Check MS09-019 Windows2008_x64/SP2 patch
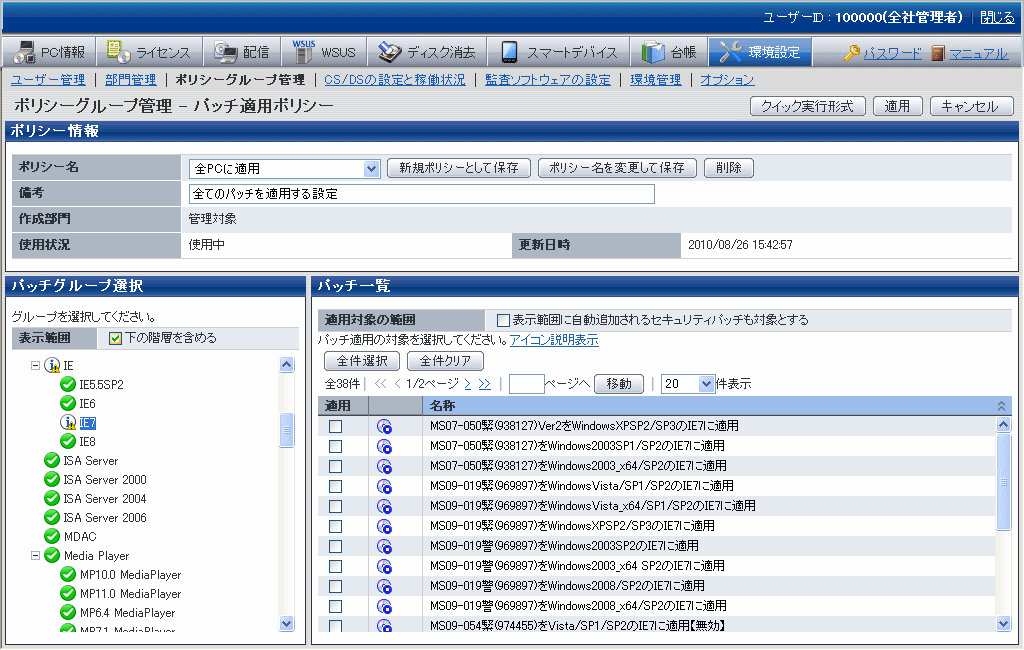This screenshot has height=650, width=1024. pyautogui.click(x=336, y=606)
